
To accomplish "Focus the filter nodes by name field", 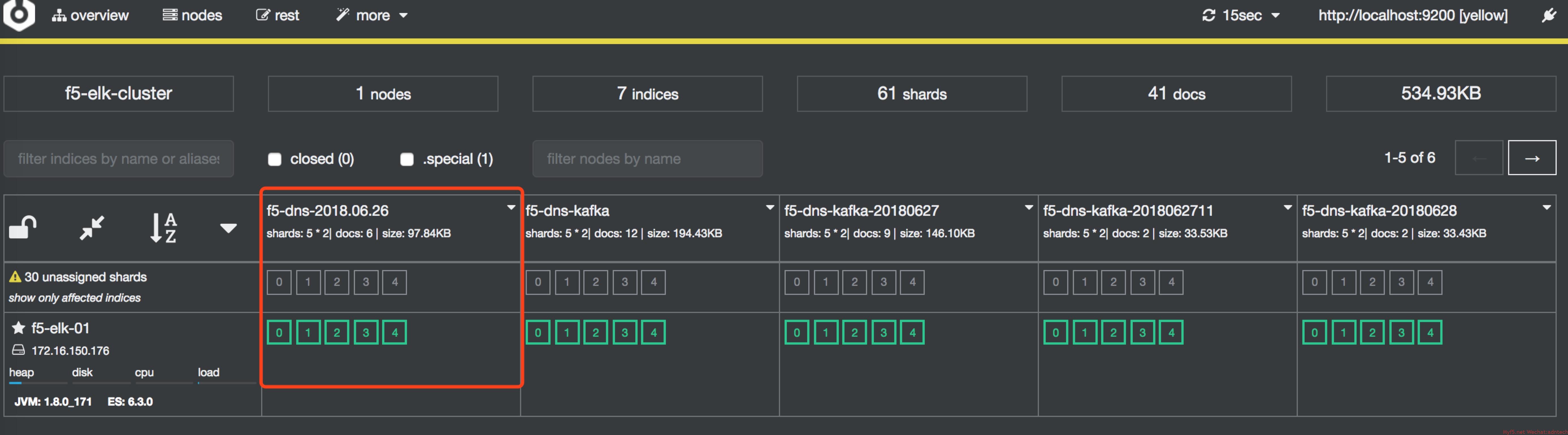I will pyautogui.click(x=648, y=159).
